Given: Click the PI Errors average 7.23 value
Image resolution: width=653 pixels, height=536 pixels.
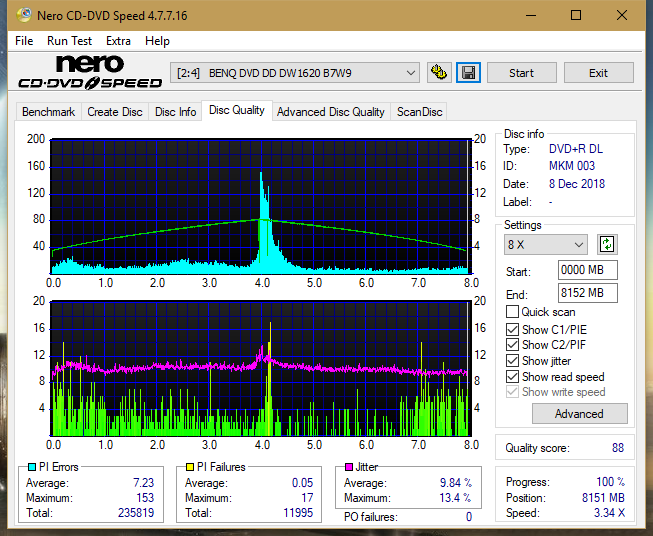Looking at the screenshot, I should point(144,483).
